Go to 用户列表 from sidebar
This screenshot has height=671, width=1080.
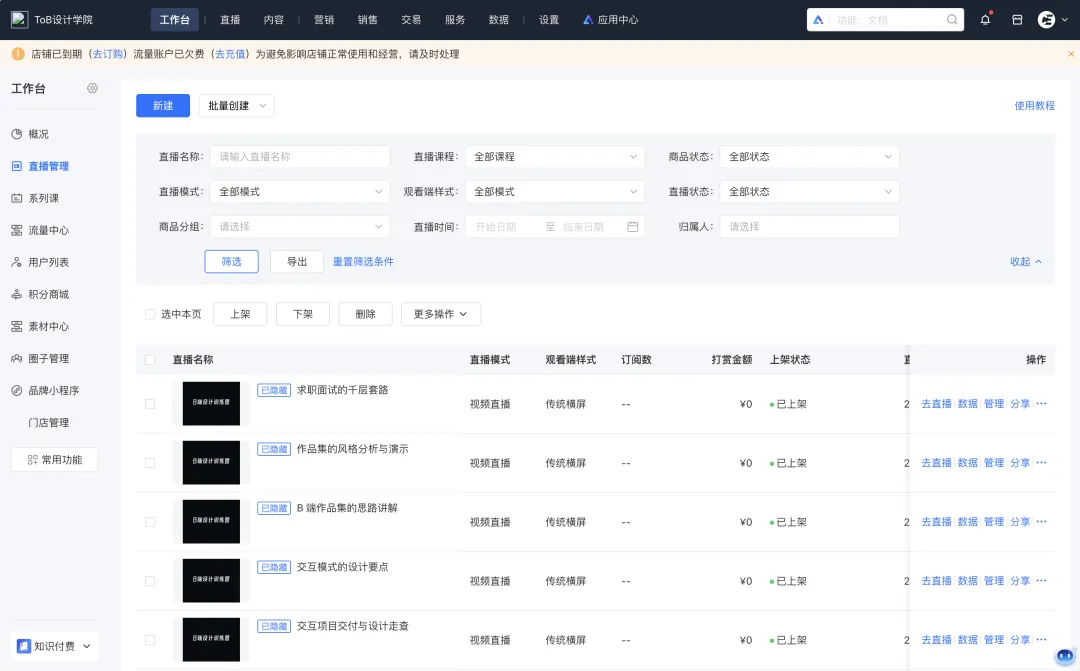[x=48, y=263]
